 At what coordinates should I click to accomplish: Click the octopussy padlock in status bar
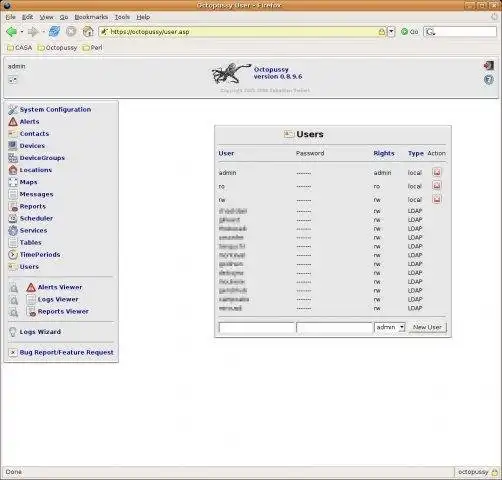click(494, 472)
